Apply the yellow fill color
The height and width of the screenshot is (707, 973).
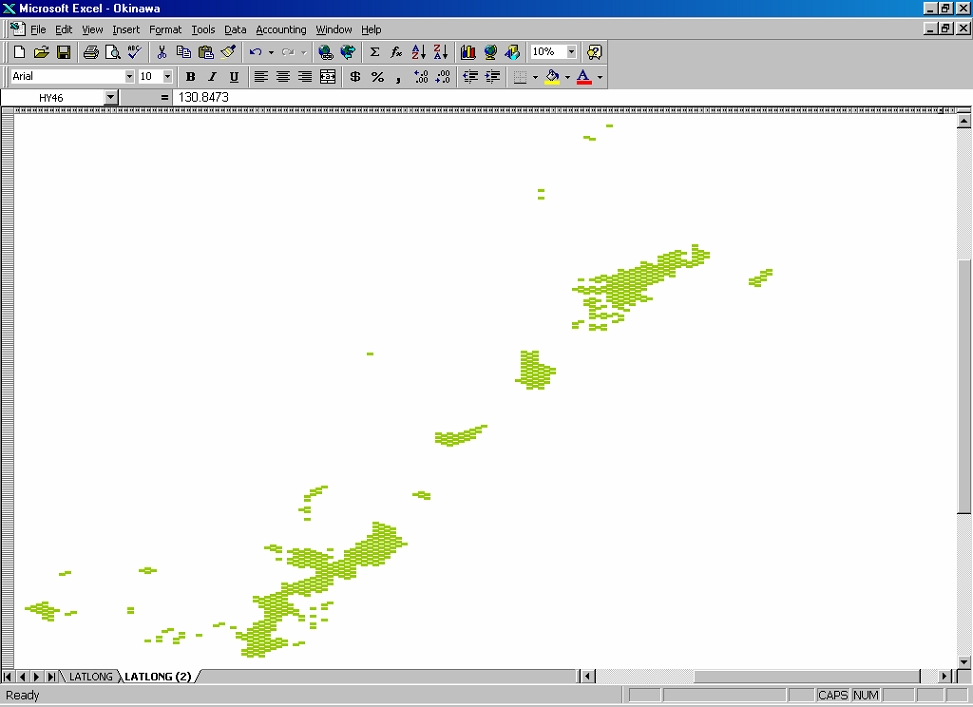tap(552, 77)
